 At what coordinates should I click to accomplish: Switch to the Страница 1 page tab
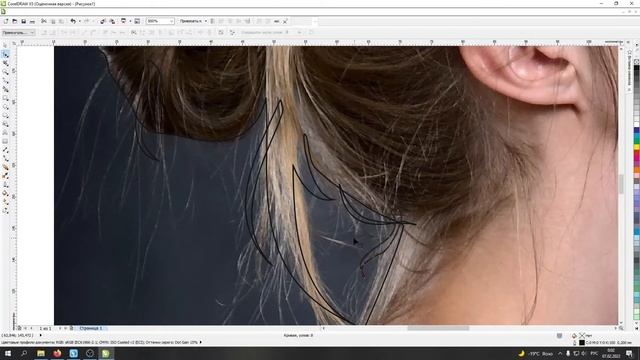click(91, 328)
